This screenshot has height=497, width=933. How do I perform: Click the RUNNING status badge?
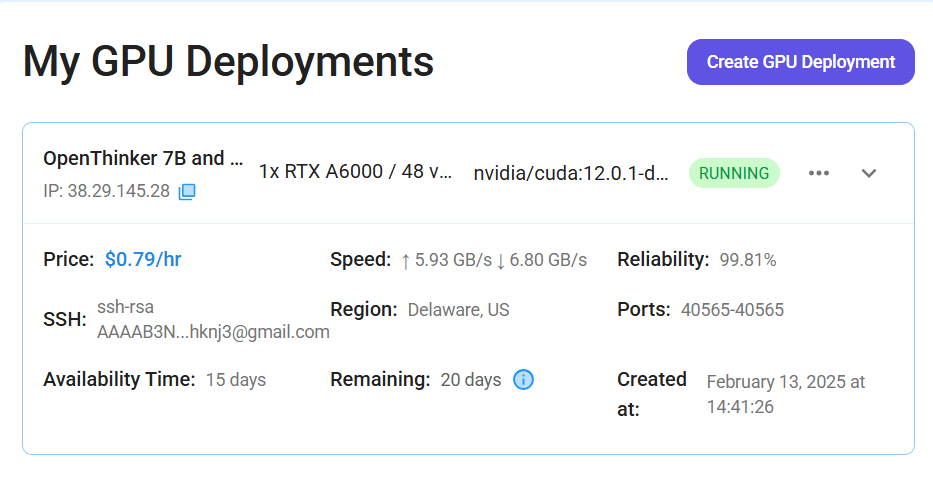pyautogui.click(x=734, y=173)
